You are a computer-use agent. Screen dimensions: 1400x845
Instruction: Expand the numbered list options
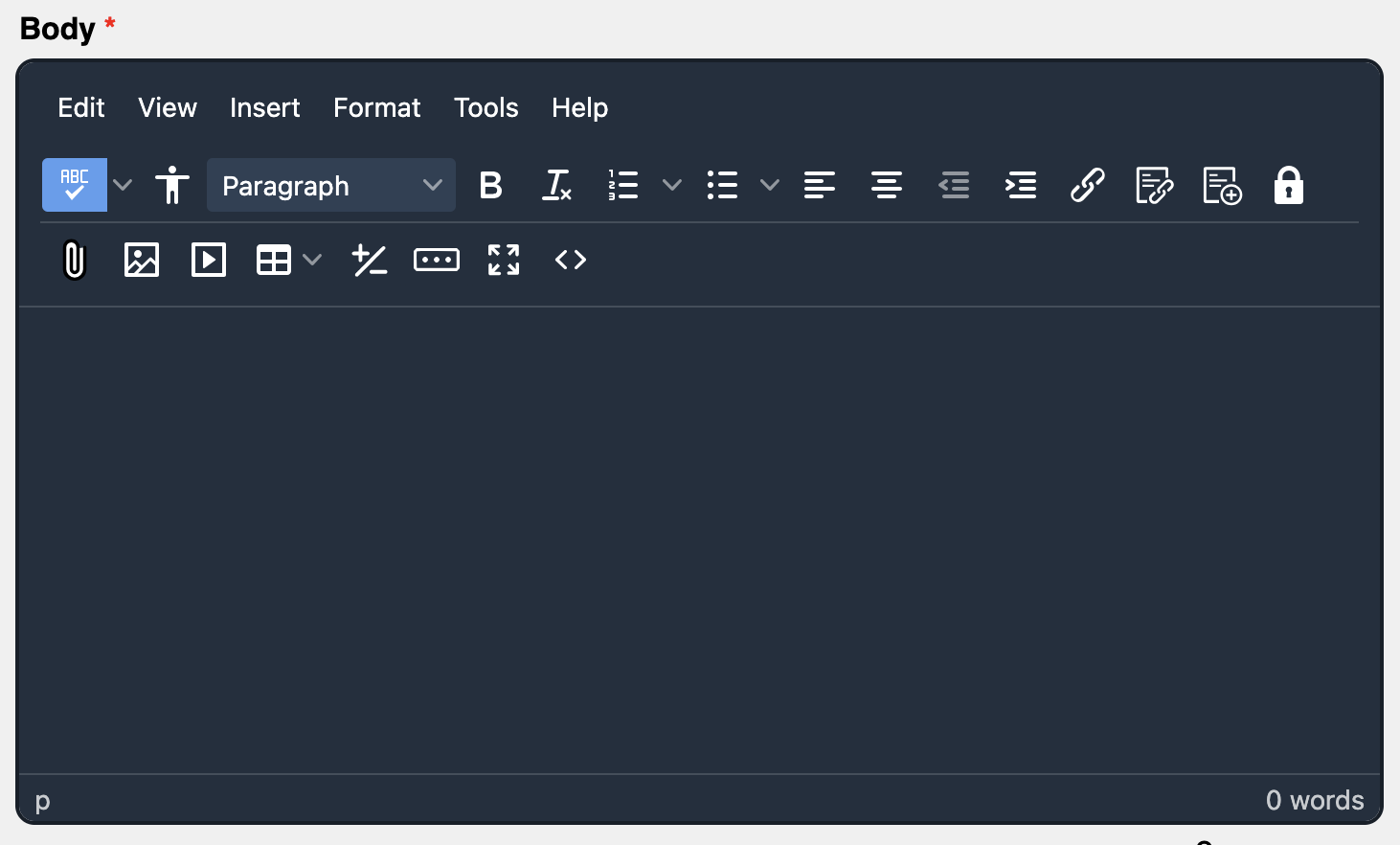(671, 185)
